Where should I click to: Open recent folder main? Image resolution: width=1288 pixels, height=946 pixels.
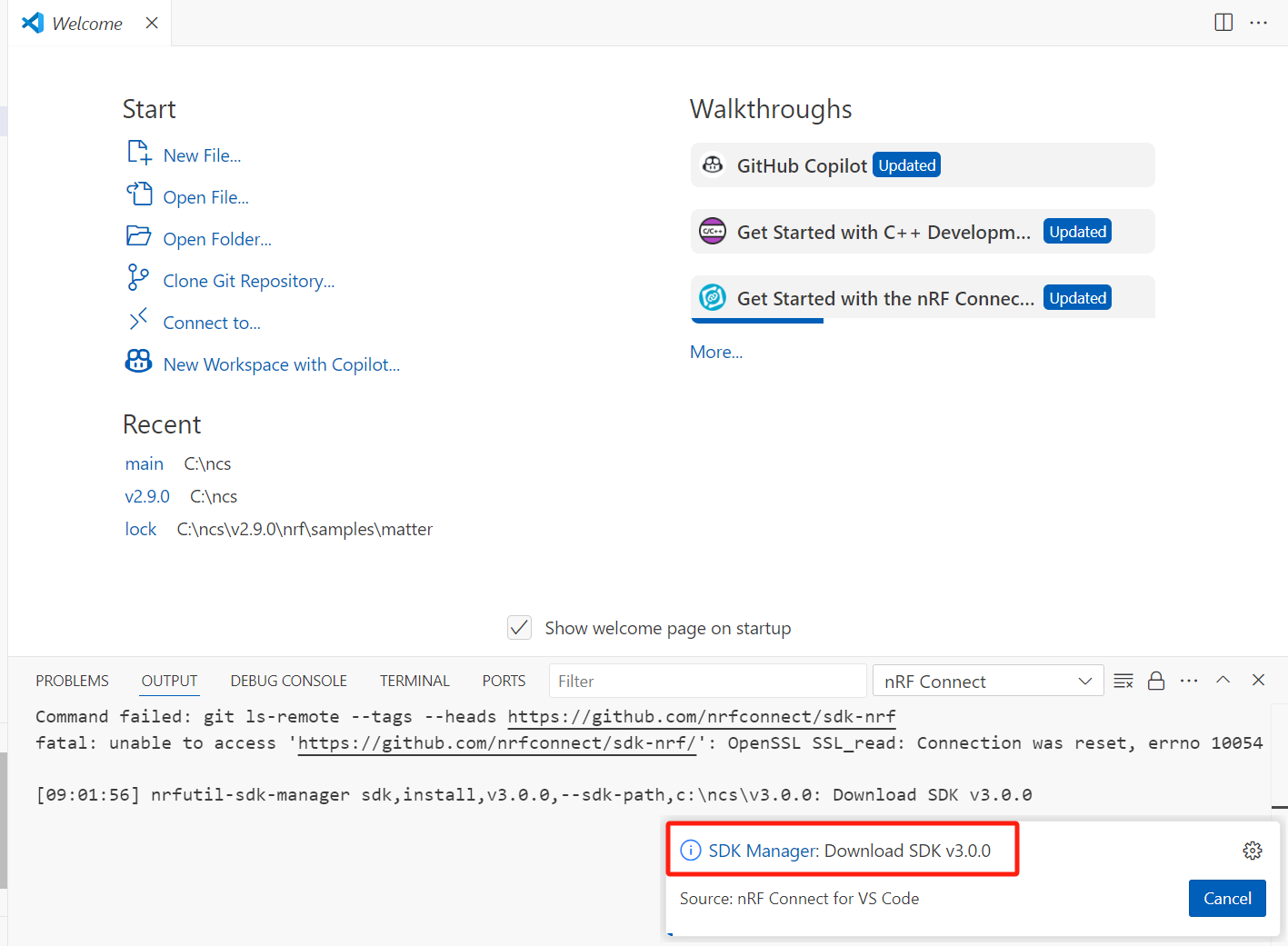(x=145, y=463)
